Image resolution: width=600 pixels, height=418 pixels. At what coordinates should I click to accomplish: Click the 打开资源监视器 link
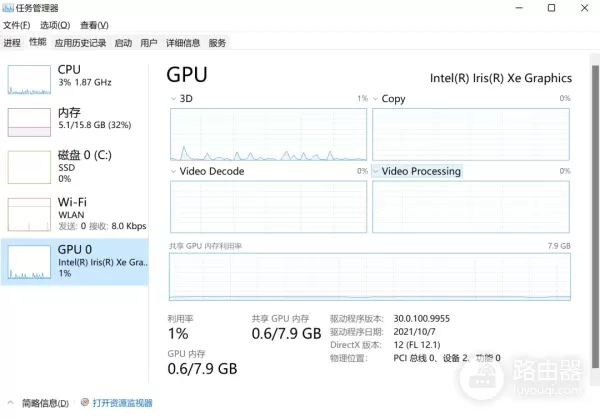point(122,403)
